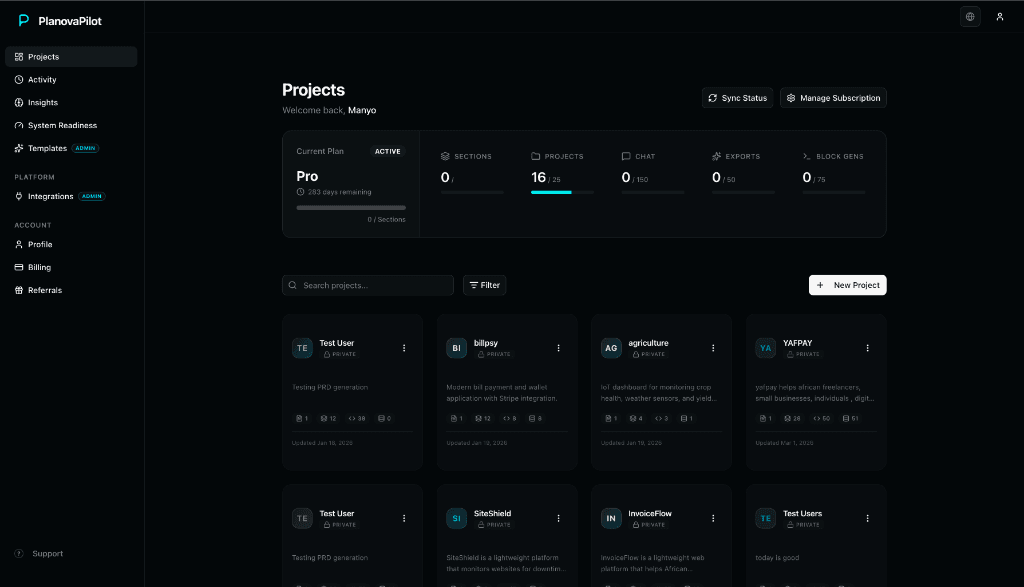Open the kebab menu for the YAFPAY project
This screenshot has width=1024, height=587.
click(x=867, y=348)
